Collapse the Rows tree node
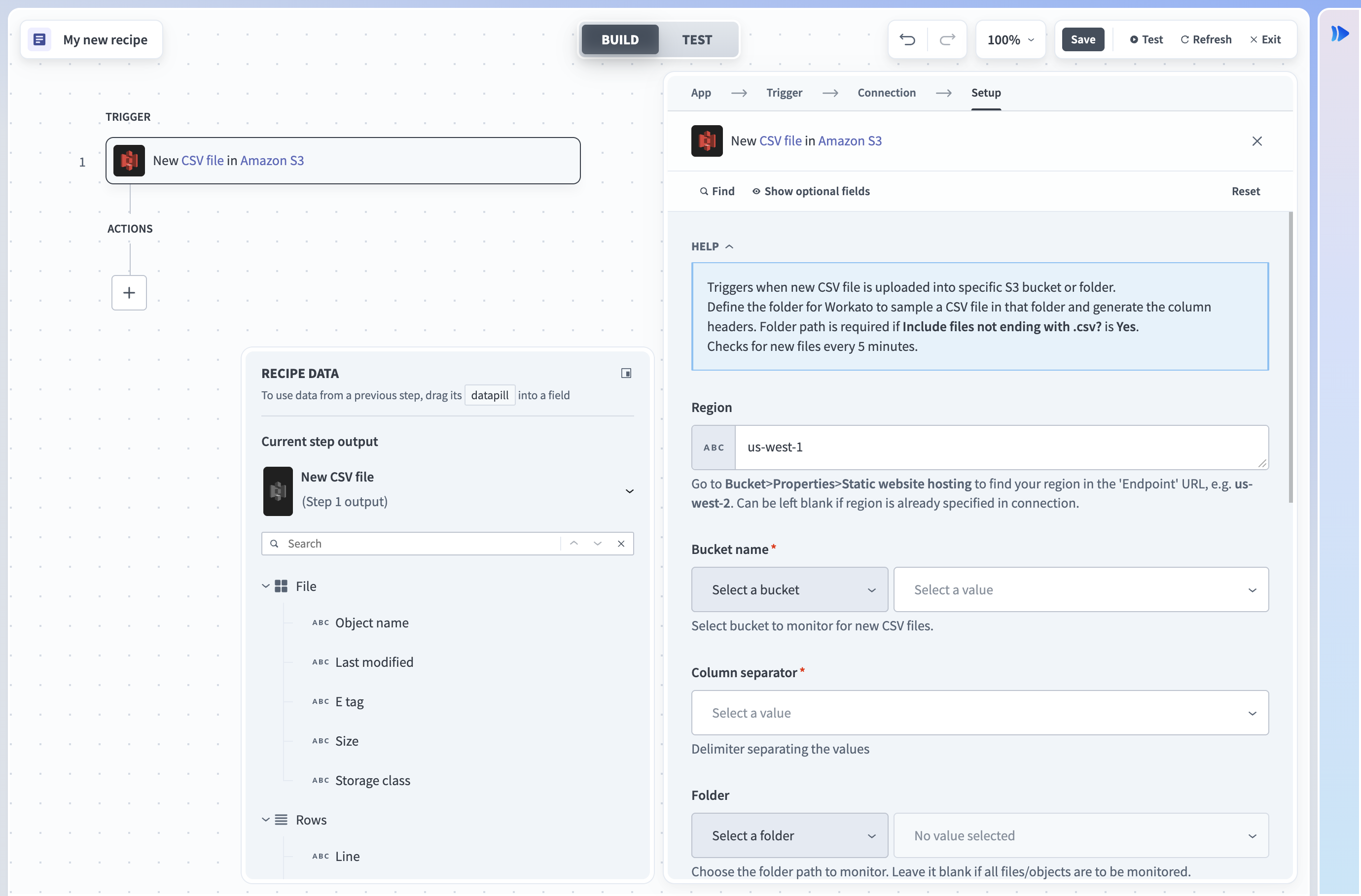Image resolution: width=1361 pixels, height=896 pixels. (266, 820)
